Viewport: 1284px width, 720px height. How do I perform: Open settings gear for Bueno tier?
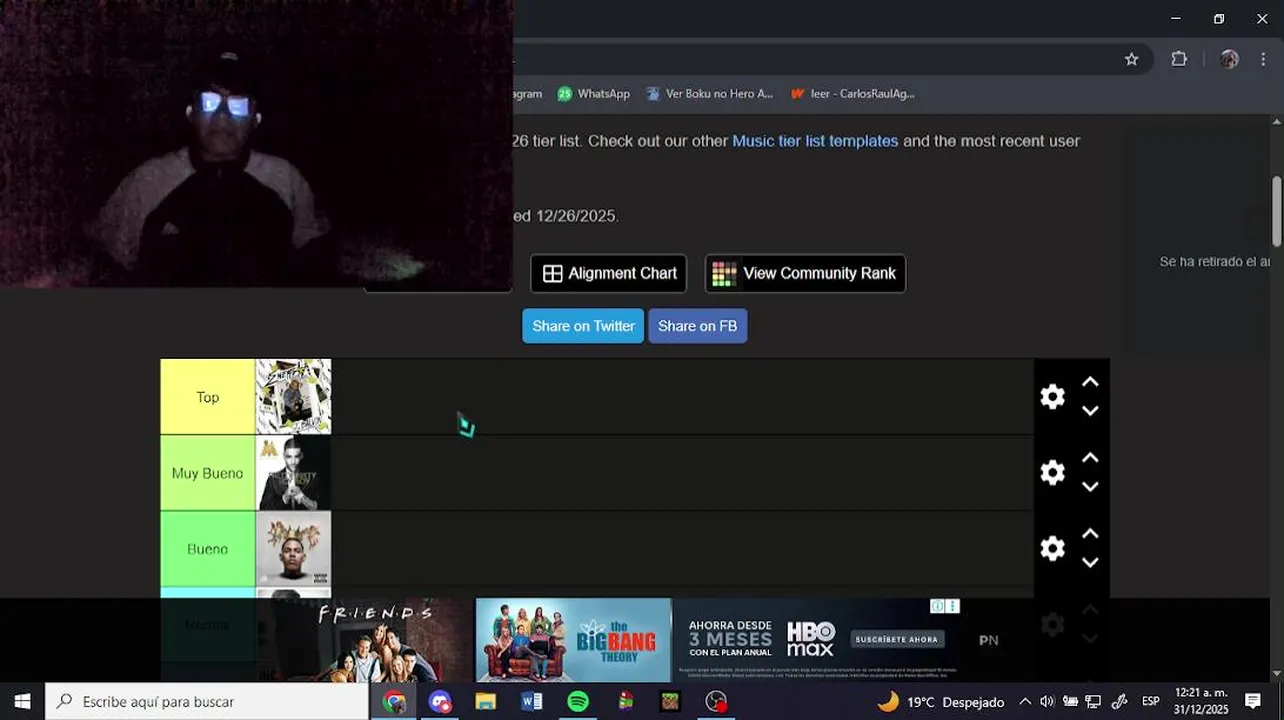click(x=1052, y=549)
